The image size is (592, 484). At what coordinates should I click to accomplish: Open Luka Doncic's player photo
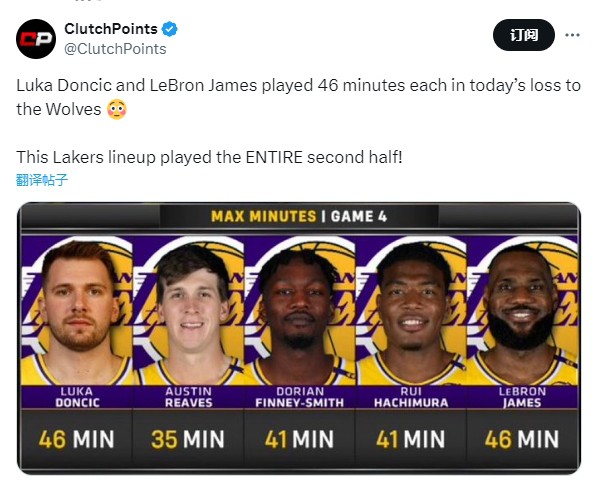click(77, 310)
